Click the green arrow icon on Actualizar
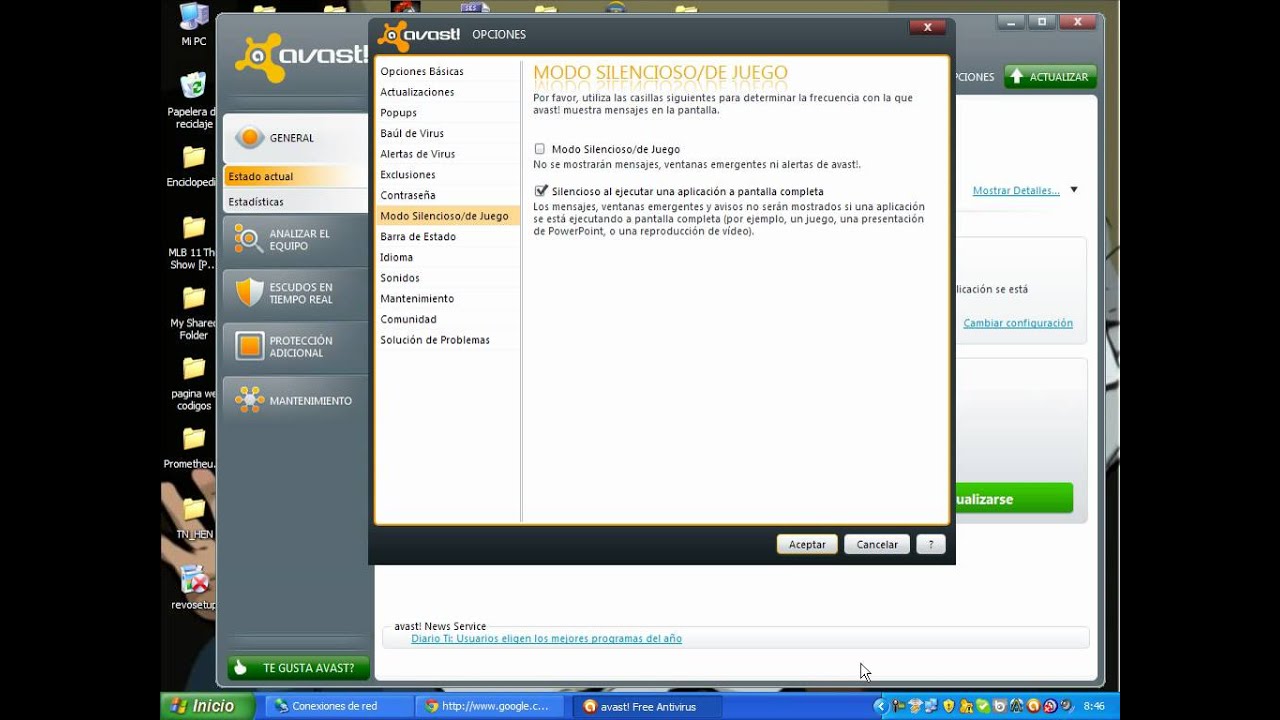Image resolution: width=1280 pixels, height=720 pixels. tap(1016, 76)
